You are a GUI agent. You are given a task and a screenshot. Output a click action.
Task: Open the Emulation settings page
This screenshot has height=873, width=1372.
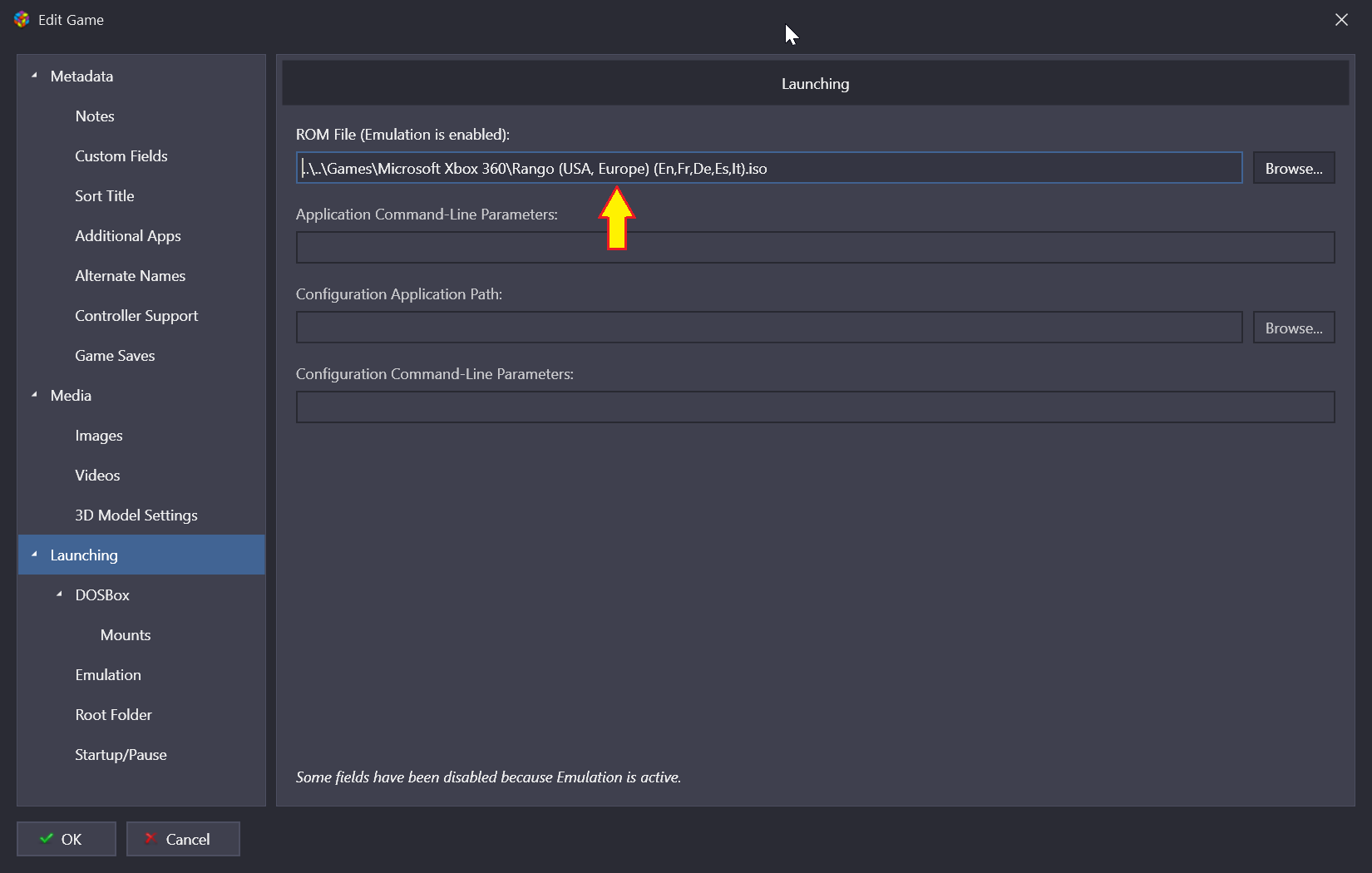tap(108, 675)
